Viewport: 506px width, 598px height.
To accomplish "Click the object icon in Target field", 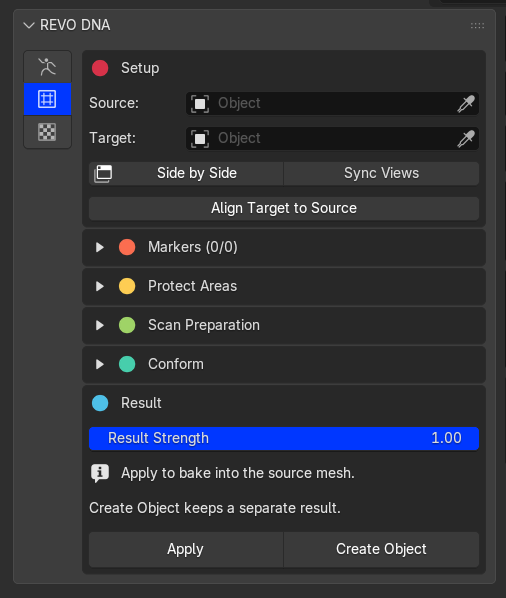I will [200, 138].
